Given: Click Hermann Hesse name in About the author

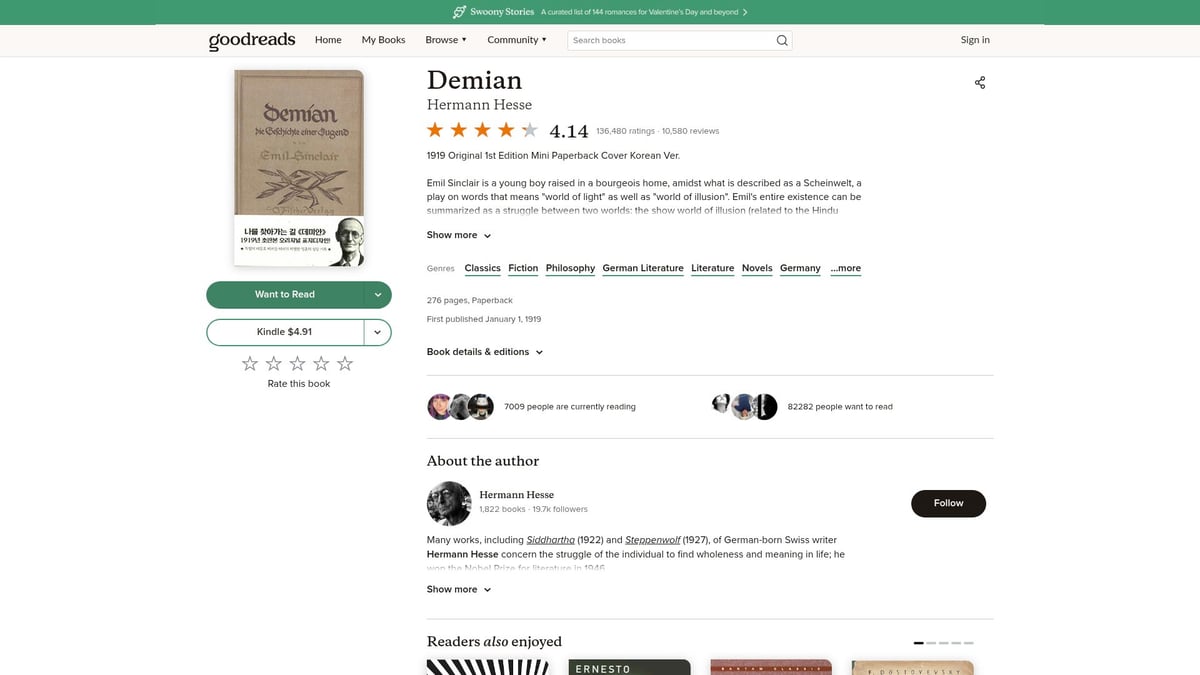Looking at the screenshot, I should pyautogui.click(x=516, y=495).
